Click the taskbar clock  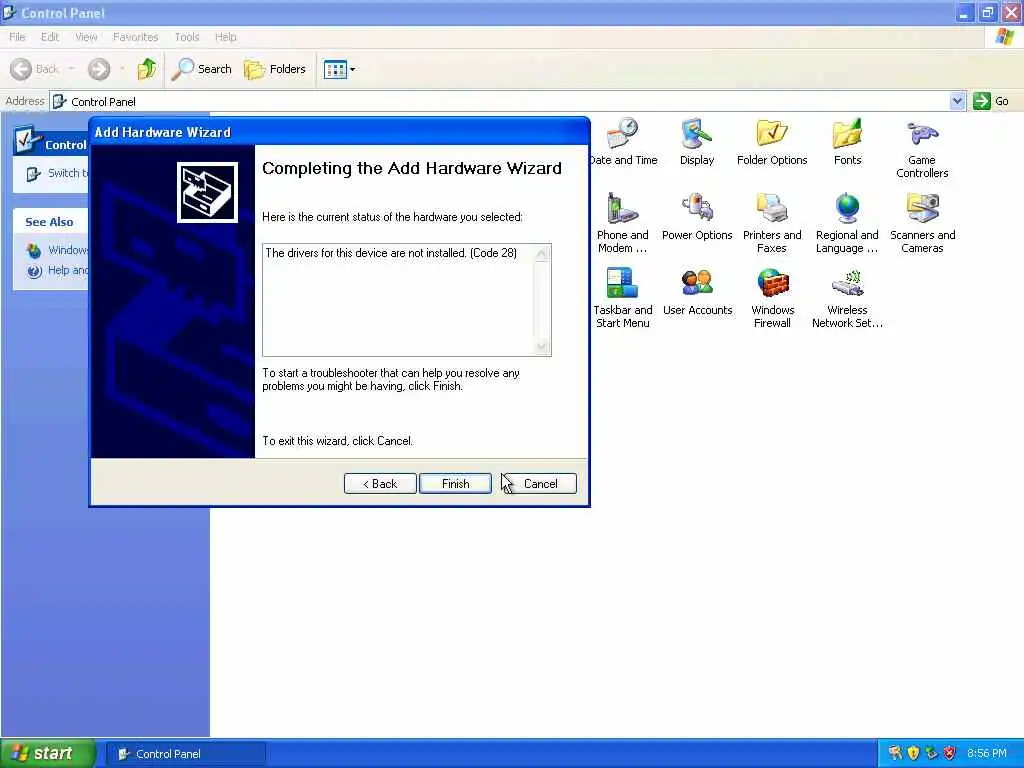click(x=986, y=753)
